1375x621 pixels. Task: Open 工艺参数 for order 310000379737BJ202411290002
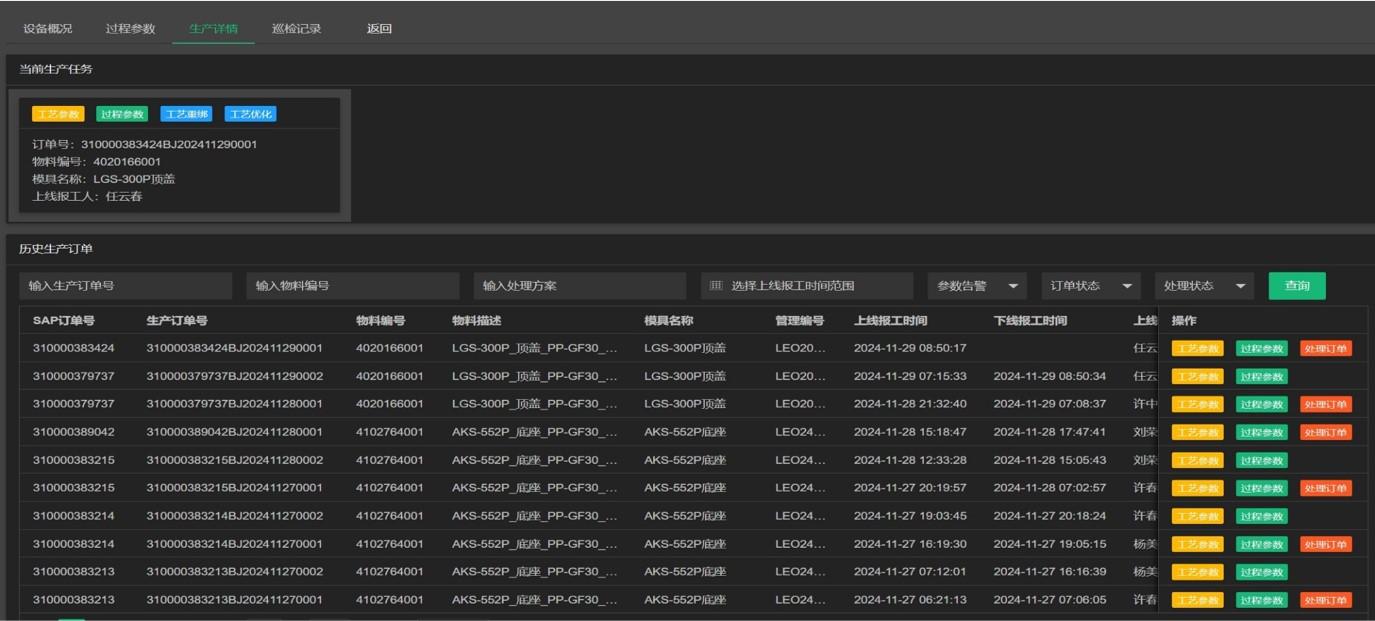point(1197,377)
